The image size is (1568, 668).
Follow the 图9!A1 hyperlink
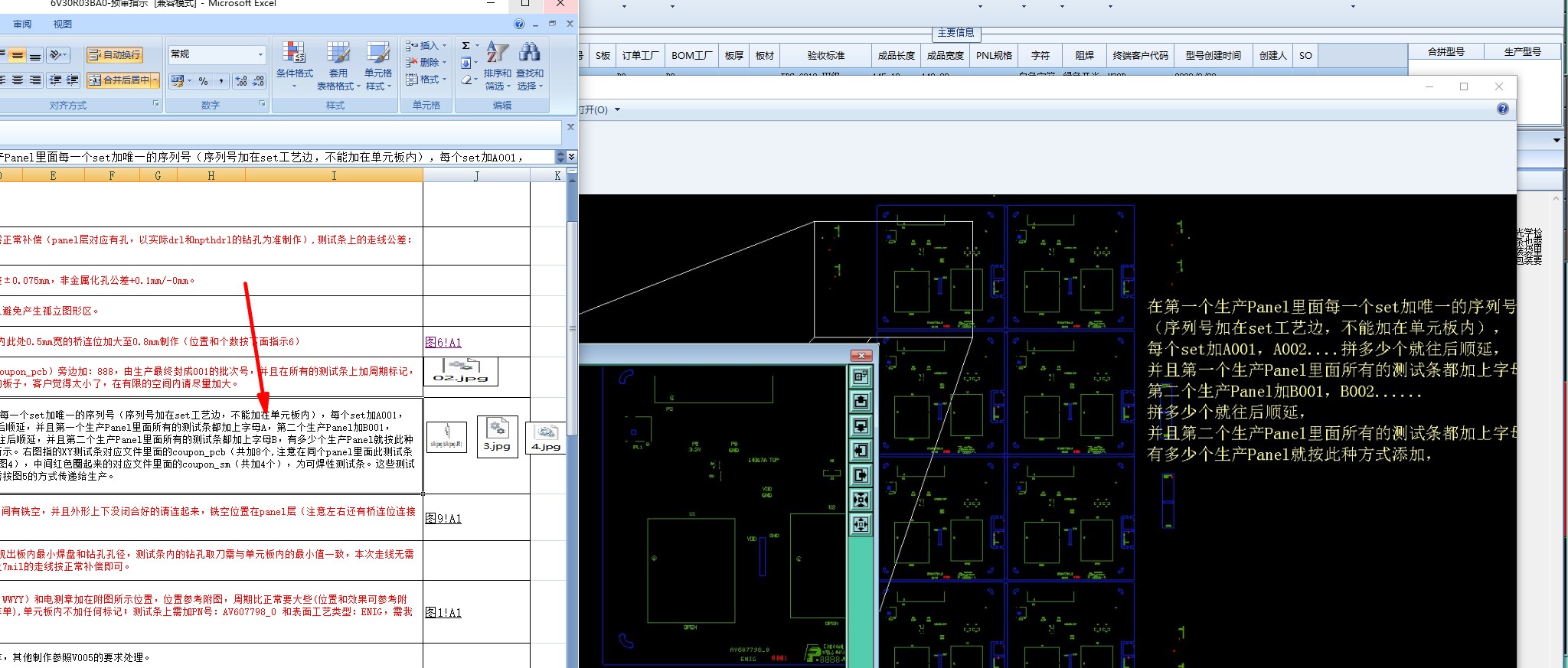443,518
